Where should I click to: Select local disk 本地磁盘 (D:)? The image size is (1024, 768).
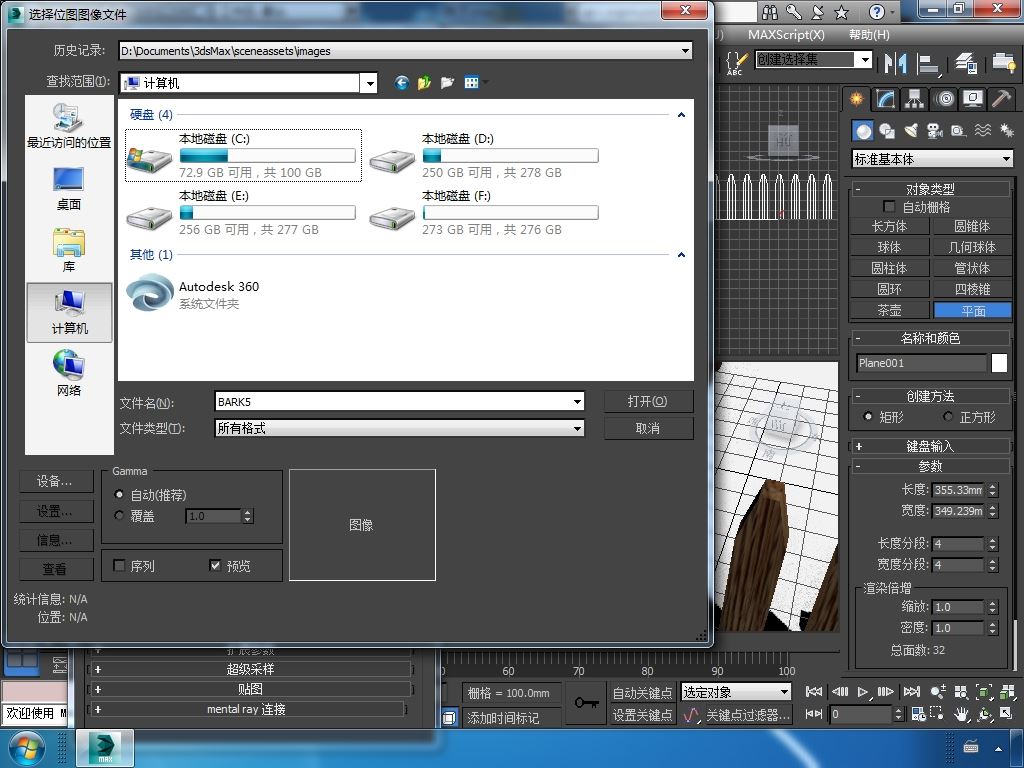click(x=484, y=155)
